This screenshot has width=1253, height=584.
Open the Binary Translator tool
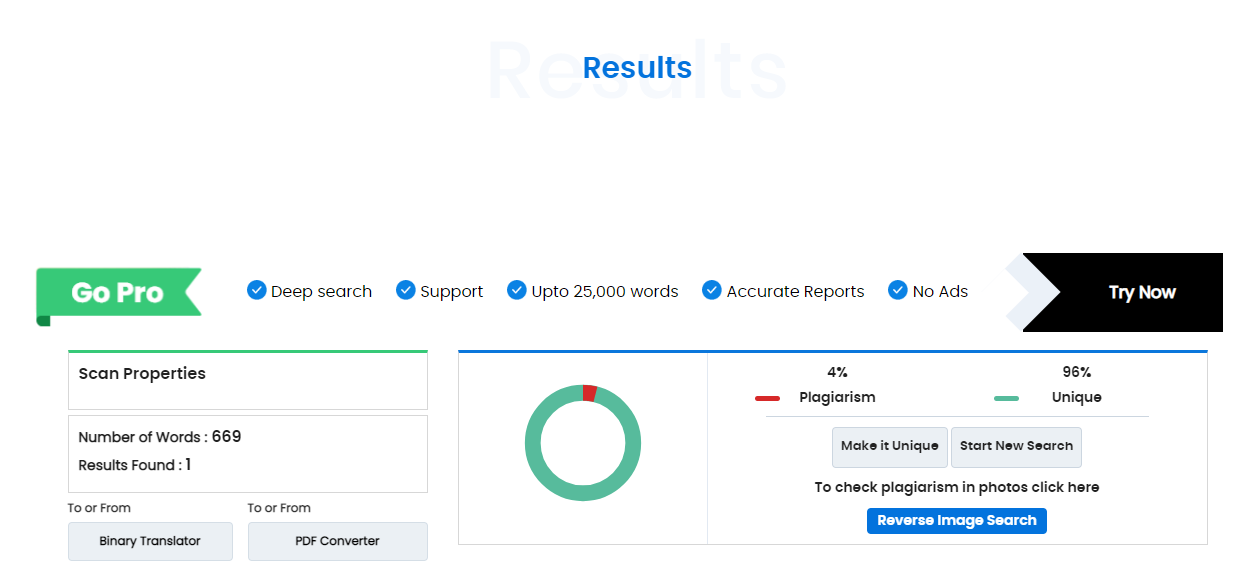(x=150, y=541)
